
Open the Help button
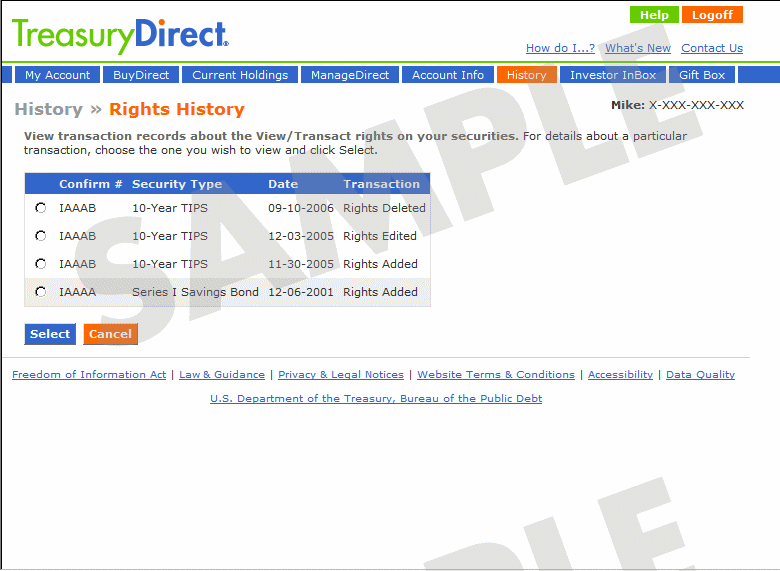click(x=654, y=15)
